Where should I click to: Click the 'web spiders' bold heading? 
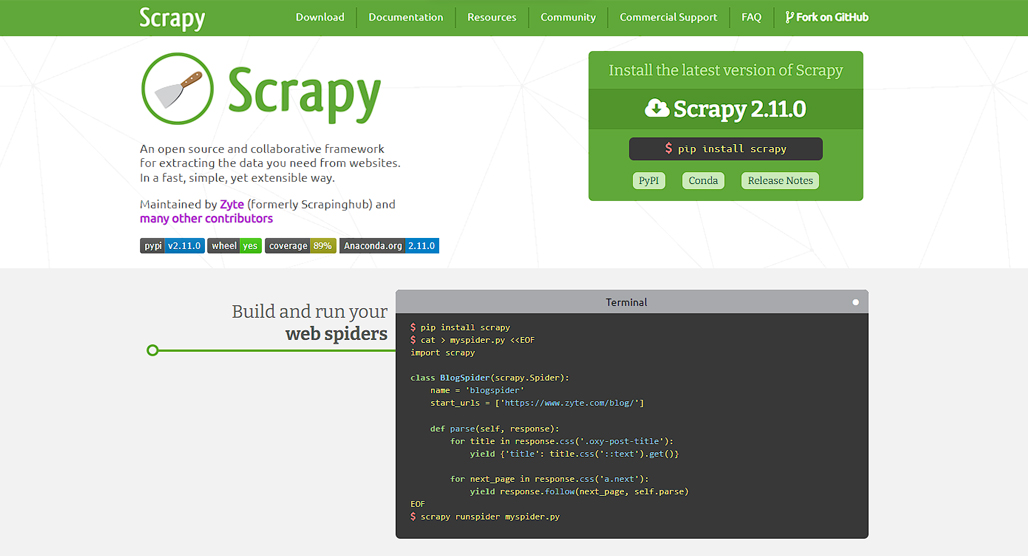(336, 334)
